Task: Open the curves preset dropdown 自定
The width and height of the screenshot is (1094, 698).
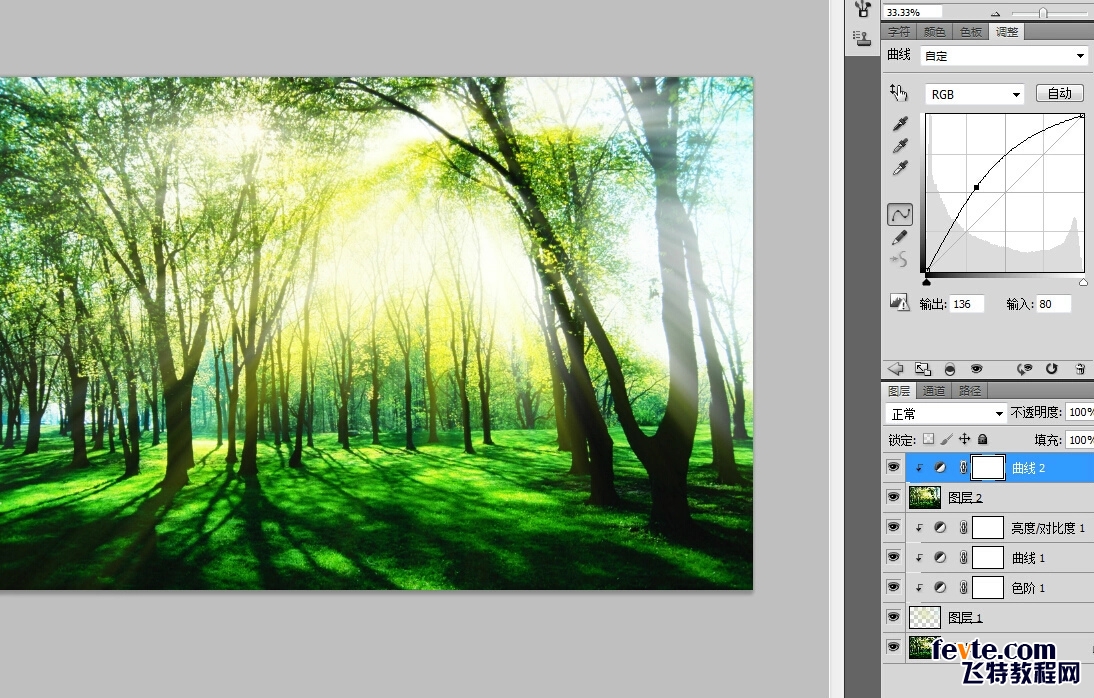Action: point(1004,56)
